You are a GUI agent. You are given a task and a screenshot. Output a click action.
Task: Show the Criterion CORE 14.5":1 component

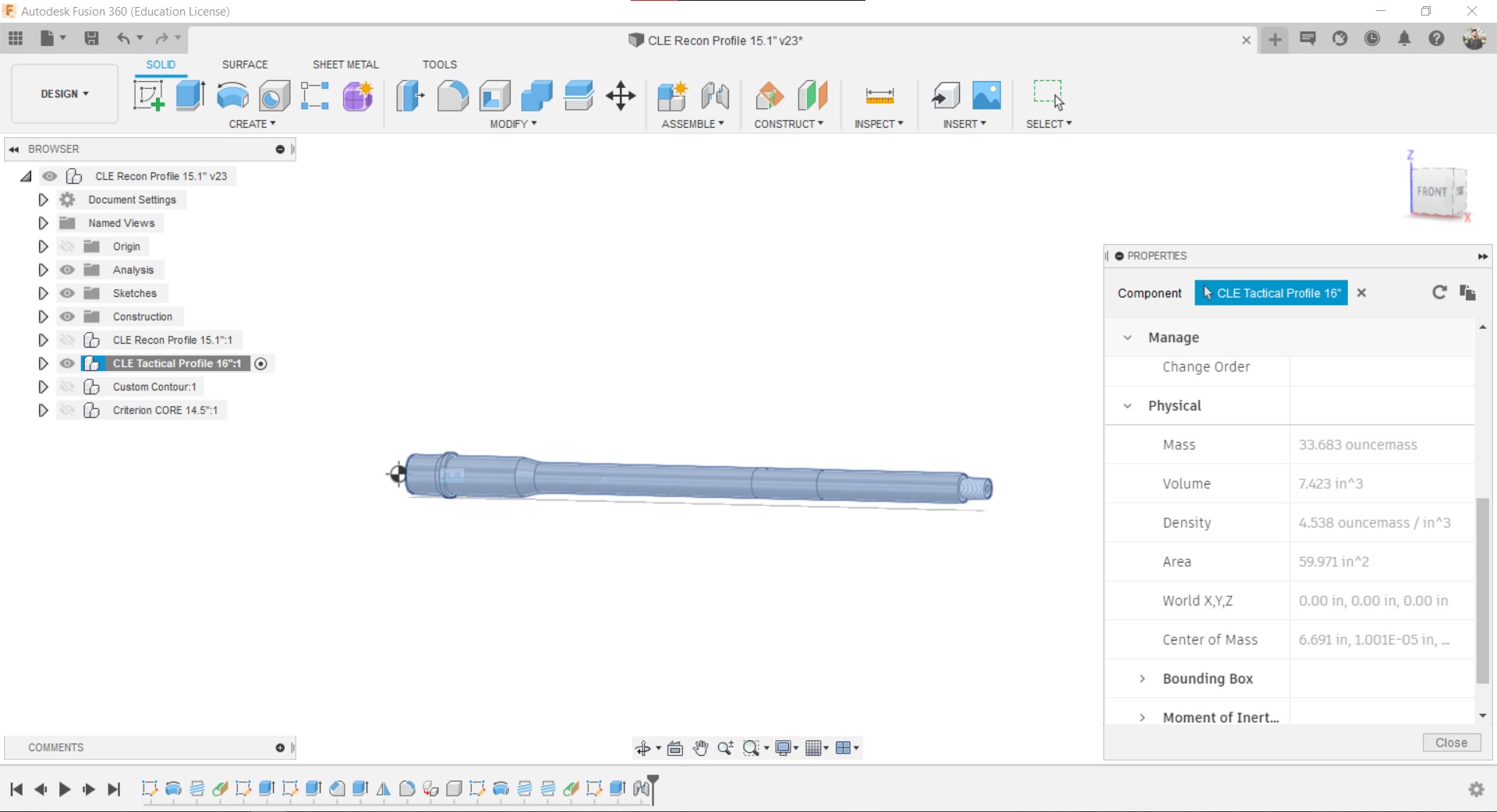click(x=67, y=410)
